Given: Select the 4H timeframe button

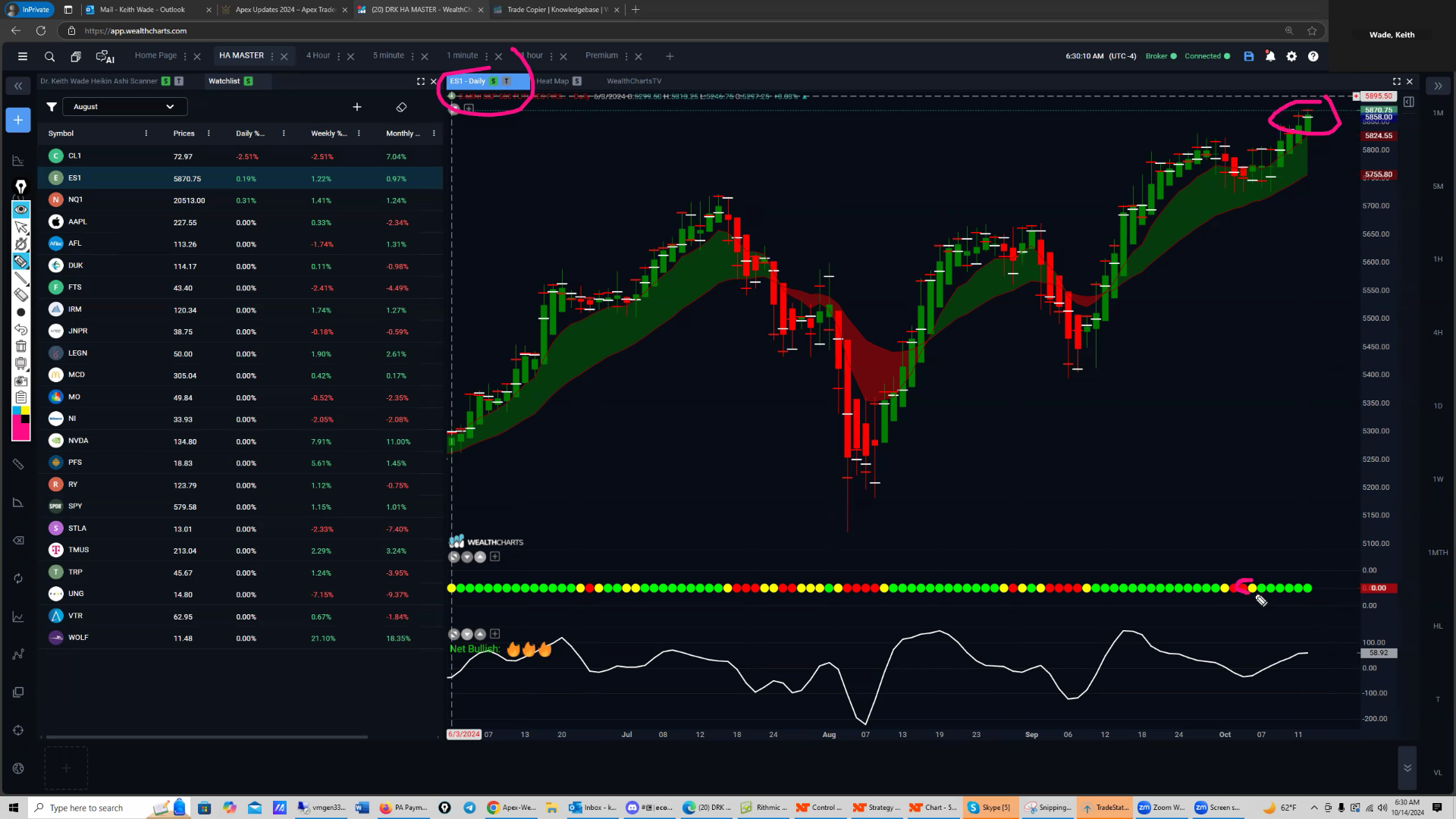Looking at the screenshot, I should tap(1438, 333).
